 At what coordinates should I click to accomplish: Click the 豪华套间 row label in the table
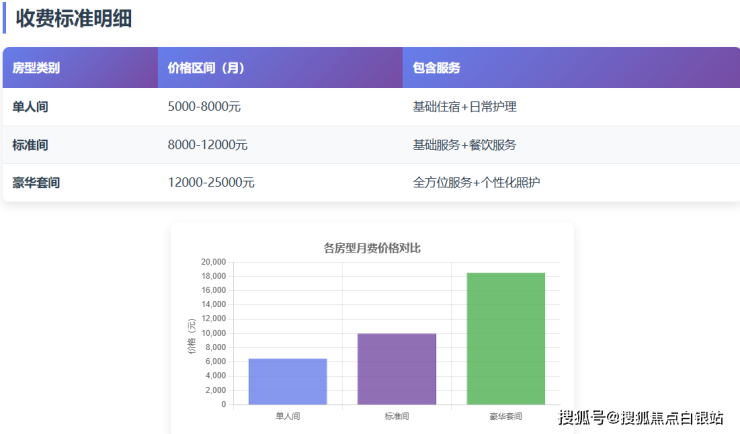point(36,183)
